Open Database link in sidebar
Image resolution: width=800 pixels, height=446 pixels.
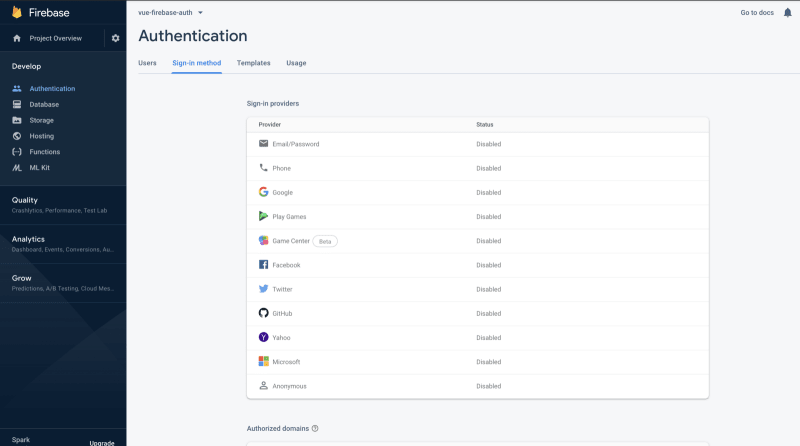coord(44,104)
